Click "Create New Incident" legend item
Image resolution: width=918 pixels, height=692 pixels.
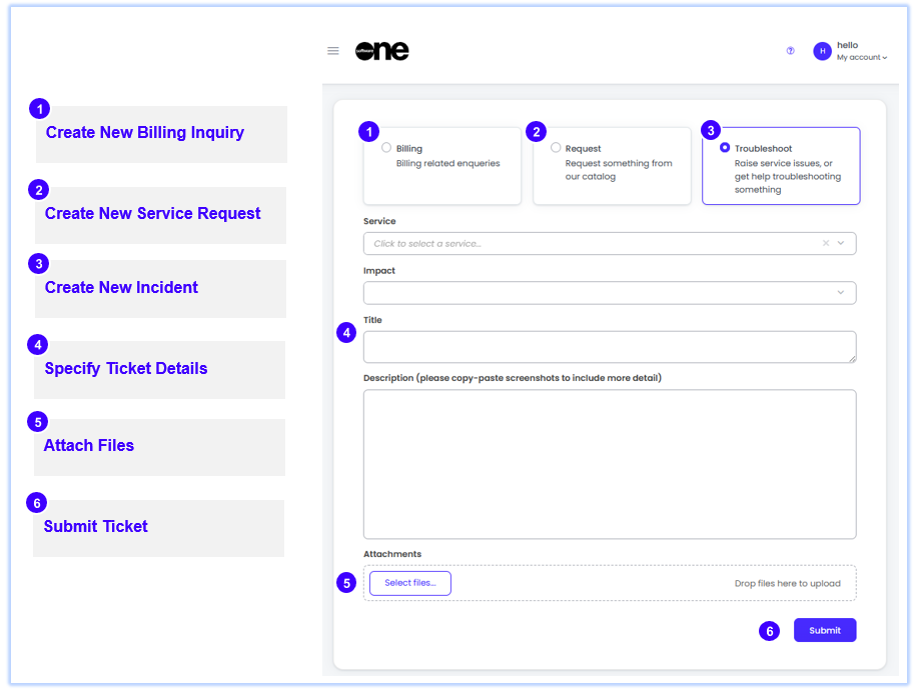tap(121, 288)
